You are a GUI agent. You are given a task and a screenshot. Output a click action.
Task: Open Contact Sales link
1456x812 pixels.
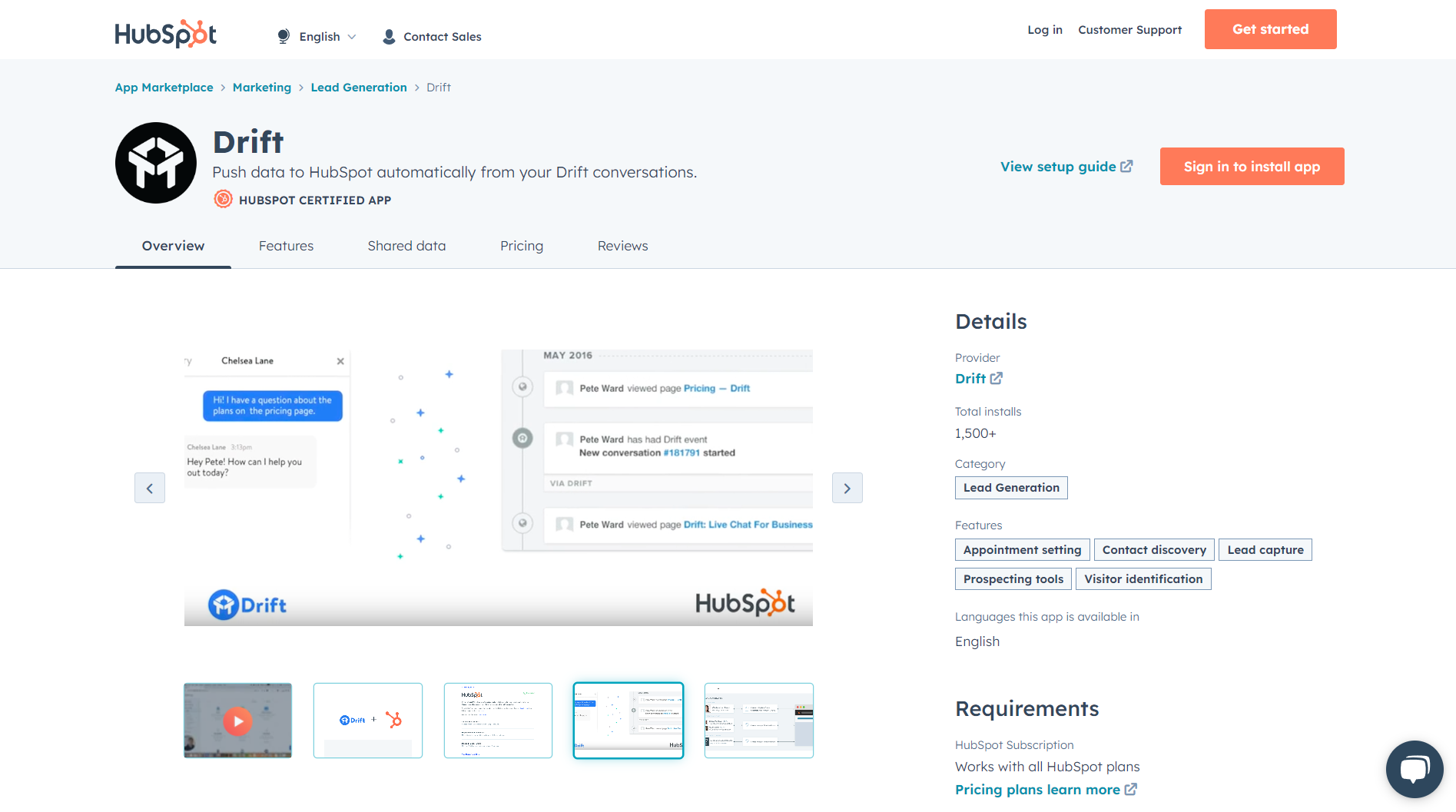443,36
